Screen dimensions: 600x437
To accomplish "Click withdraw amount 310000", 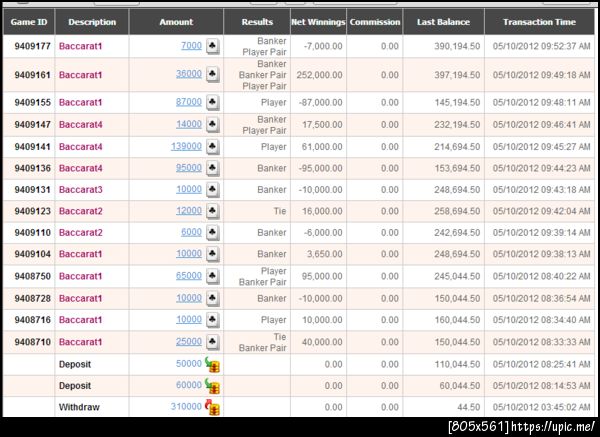I will tap(186, 406).
